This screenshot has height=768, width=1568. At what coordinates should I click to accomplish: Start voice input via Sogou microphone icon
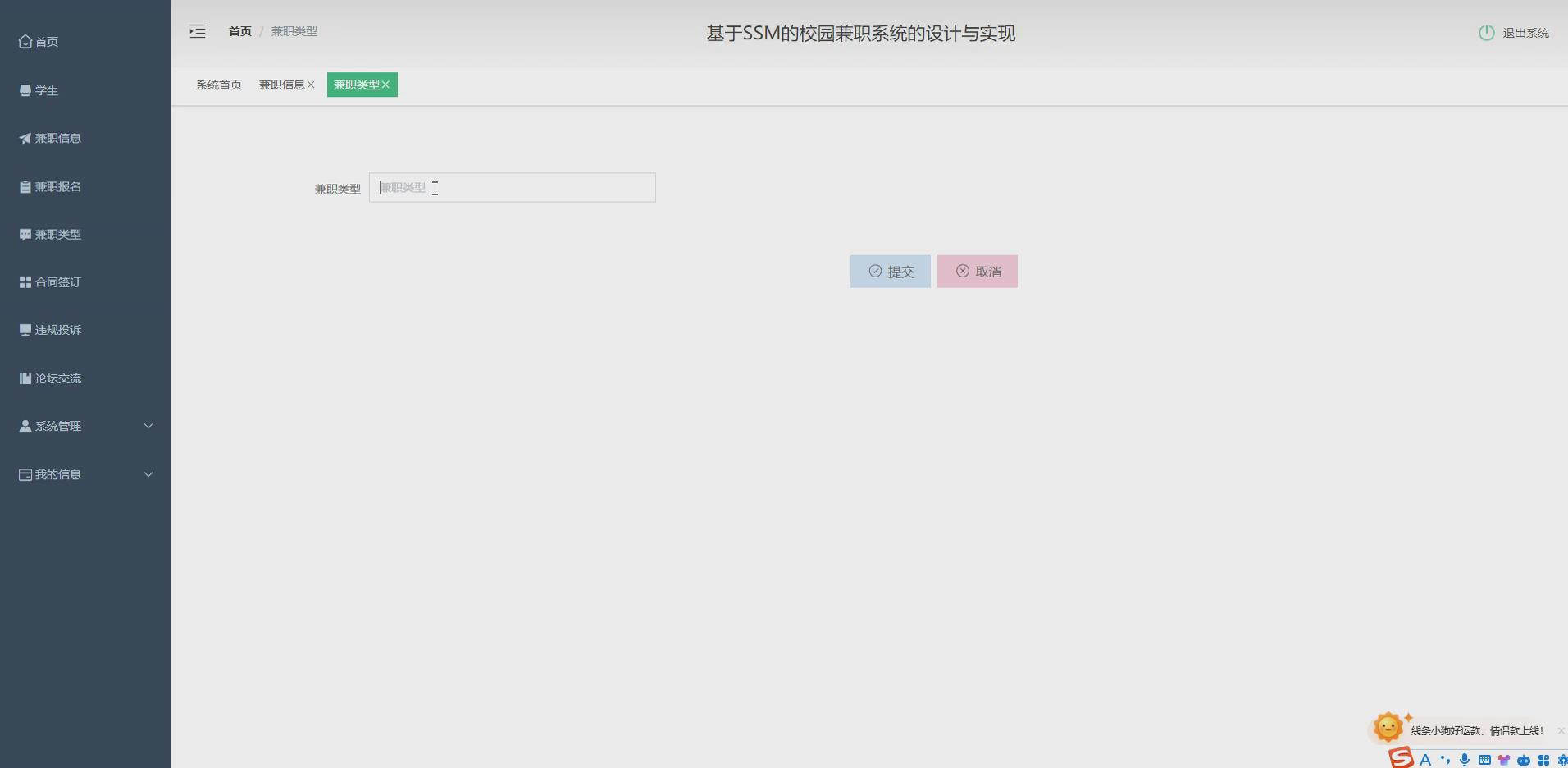(1465, 759)
